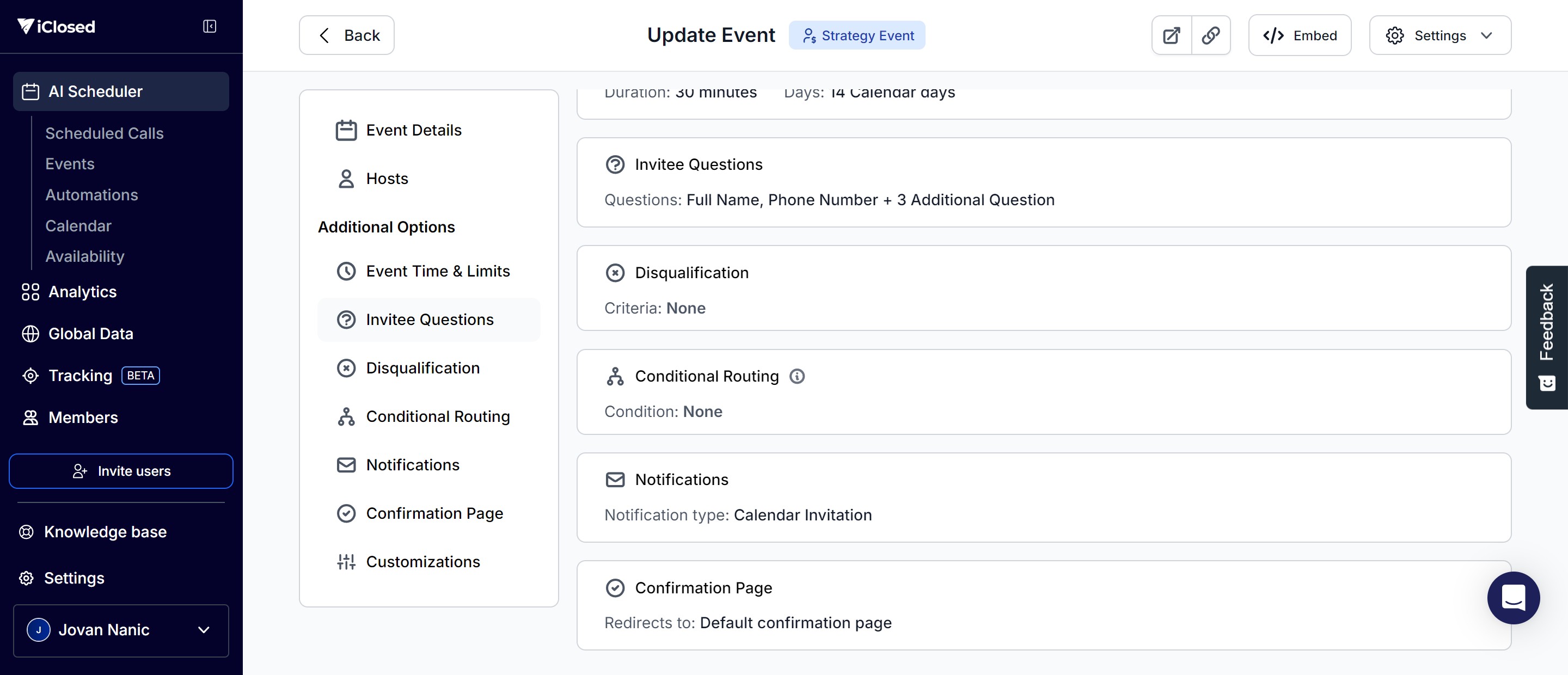
Task: Open Event Time & Limits settings
Action: 437,271
